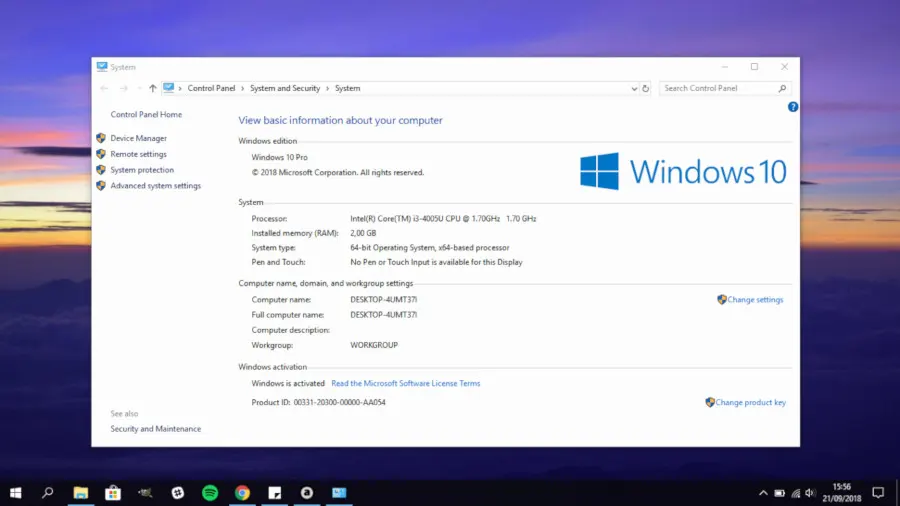The height and width of the screenshot is (506, 900).
Task: Open the volume speaker icon
Action: pyautogui.click(x=810, y=493)
